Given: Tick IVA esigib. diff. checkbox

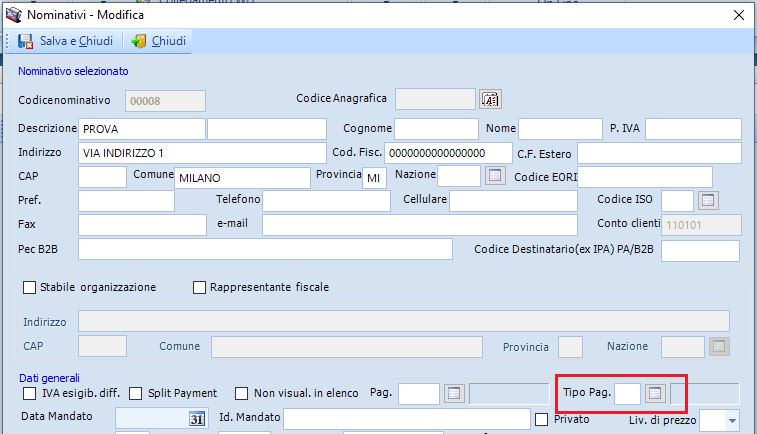Looking at the screenshot, I should pyautogui.click(x=29, y=393).
